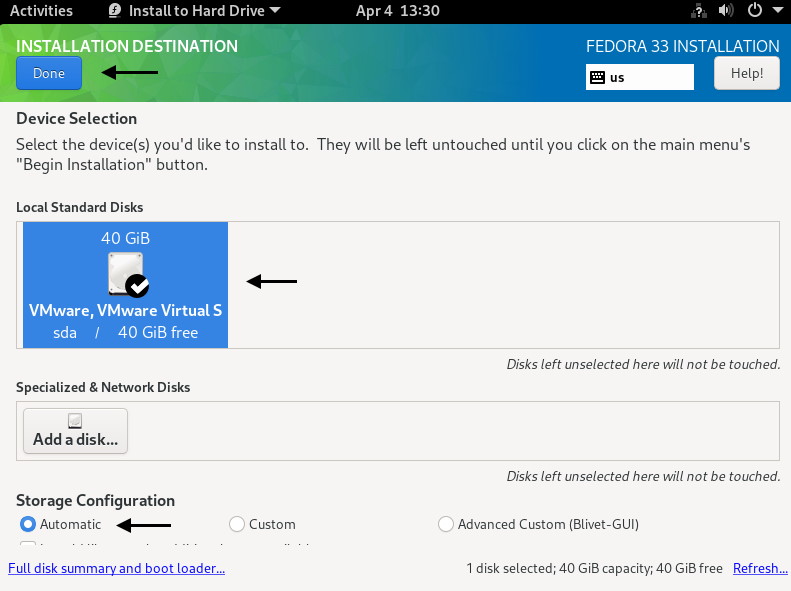Click the power icon in top bar
The image size is (791, 591).
(755, 10)
